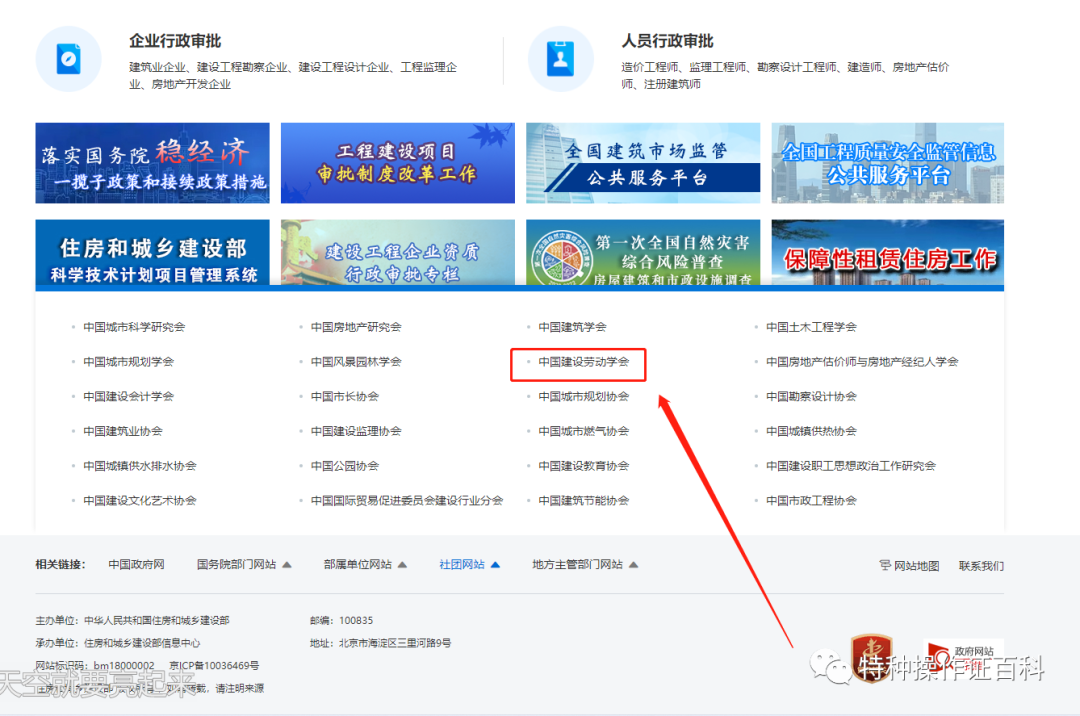The width and height of the screenshot is (1080, 716).
Task: Select 中国城镇供热协会
Action: (x=811, y=431)
